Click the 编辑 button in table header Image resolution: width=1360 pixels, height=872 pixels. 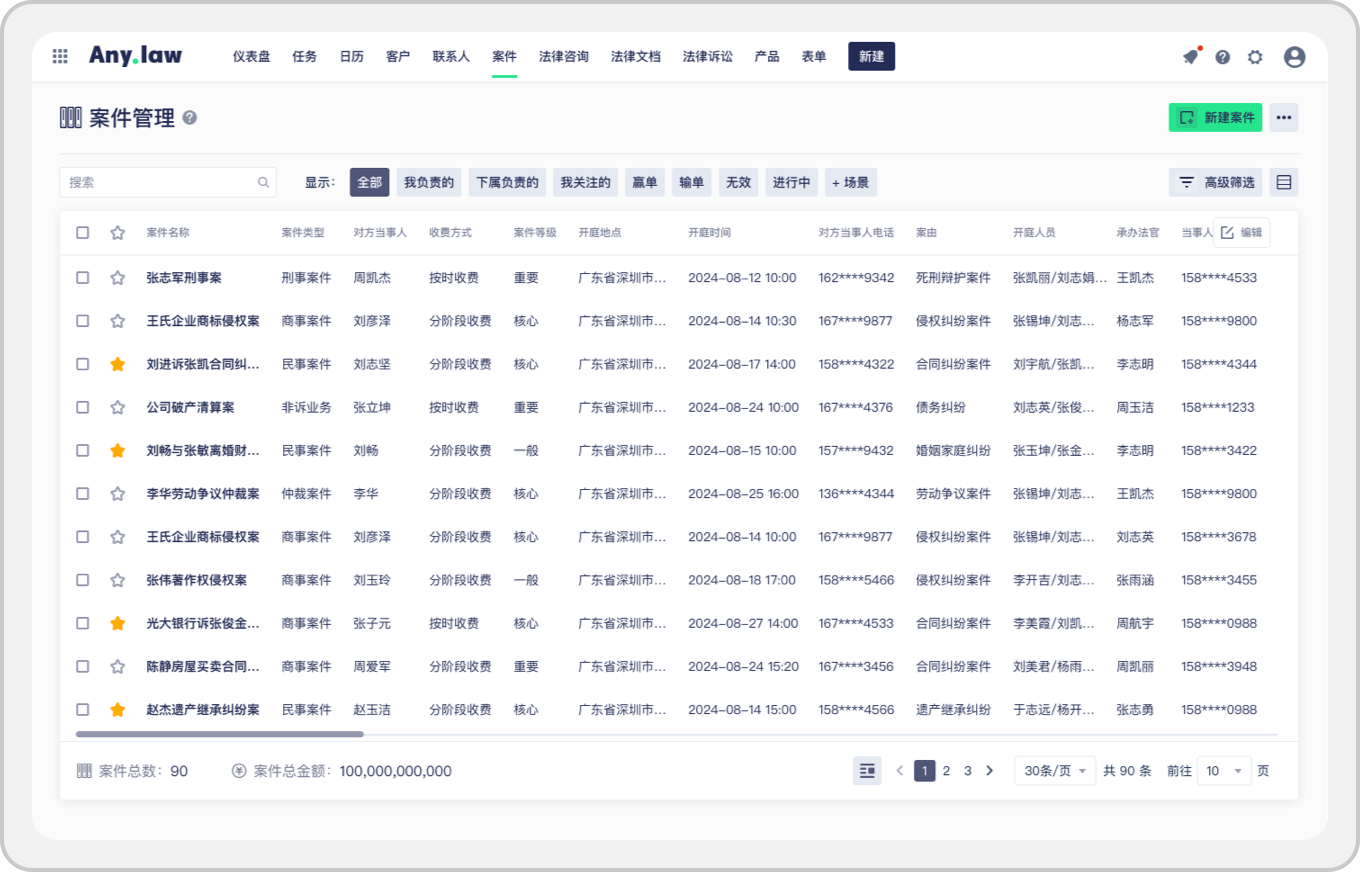click(1241, 233)
